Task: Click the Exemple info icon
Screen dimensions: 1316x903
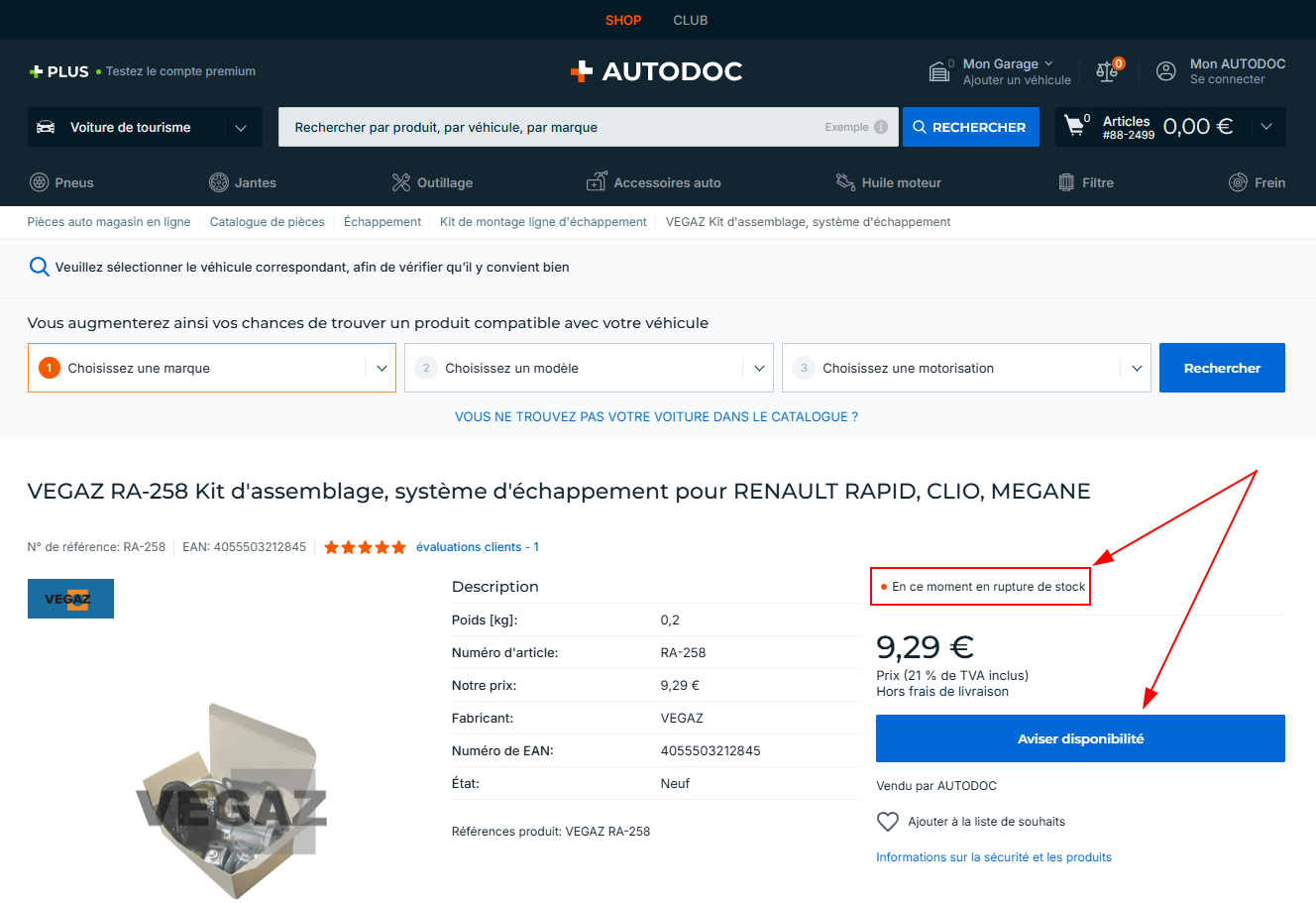Action: click(x=881, y=127)
